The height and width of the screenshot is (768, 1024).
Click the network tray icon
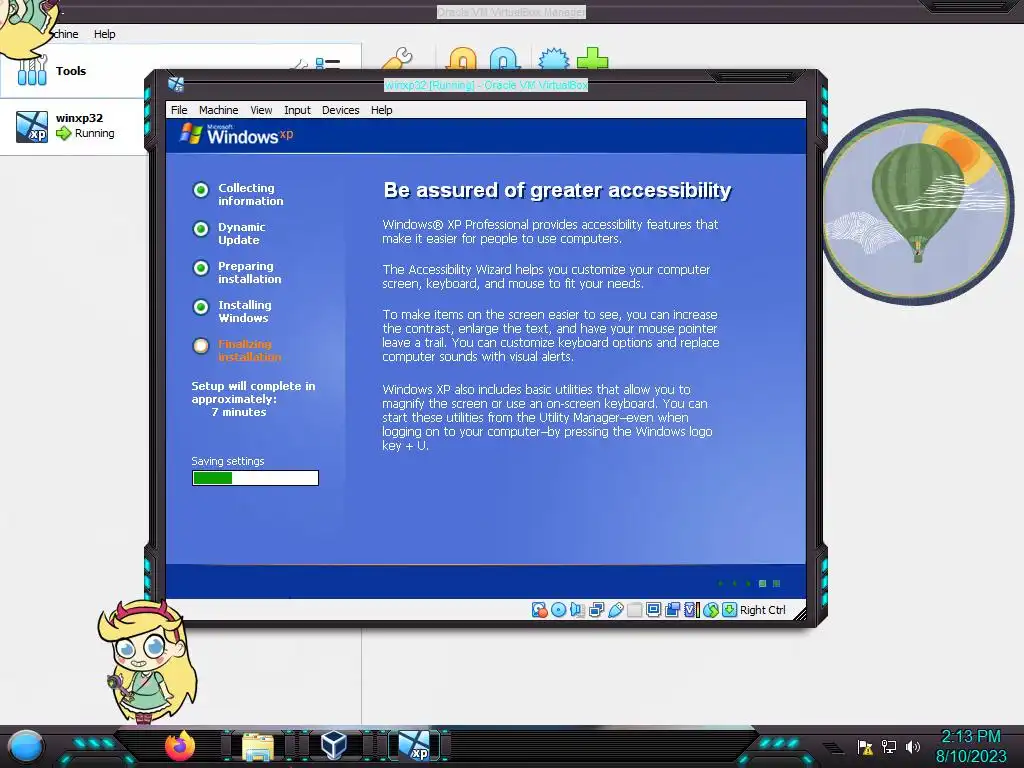[889, 746]
